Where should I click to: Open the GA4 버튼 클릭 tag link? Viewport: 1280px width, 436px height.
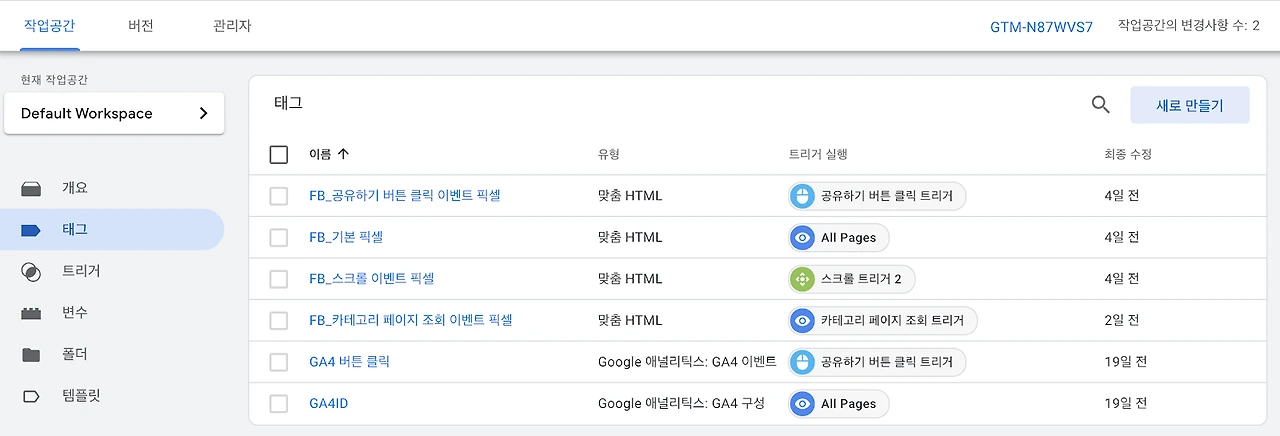click(349, 362)
